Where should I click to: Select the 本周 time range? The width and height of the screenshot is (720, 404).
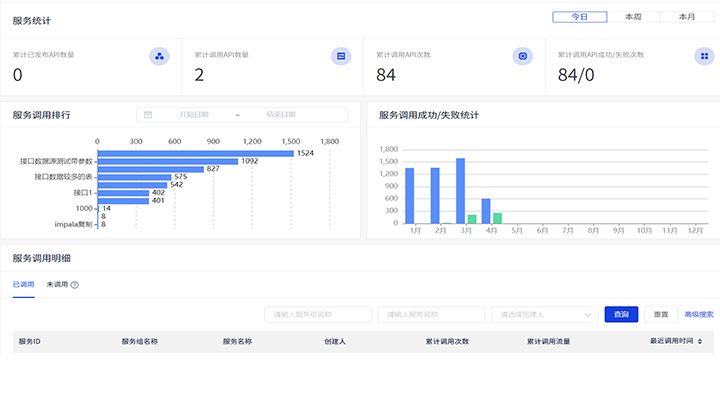pos(633,17)
